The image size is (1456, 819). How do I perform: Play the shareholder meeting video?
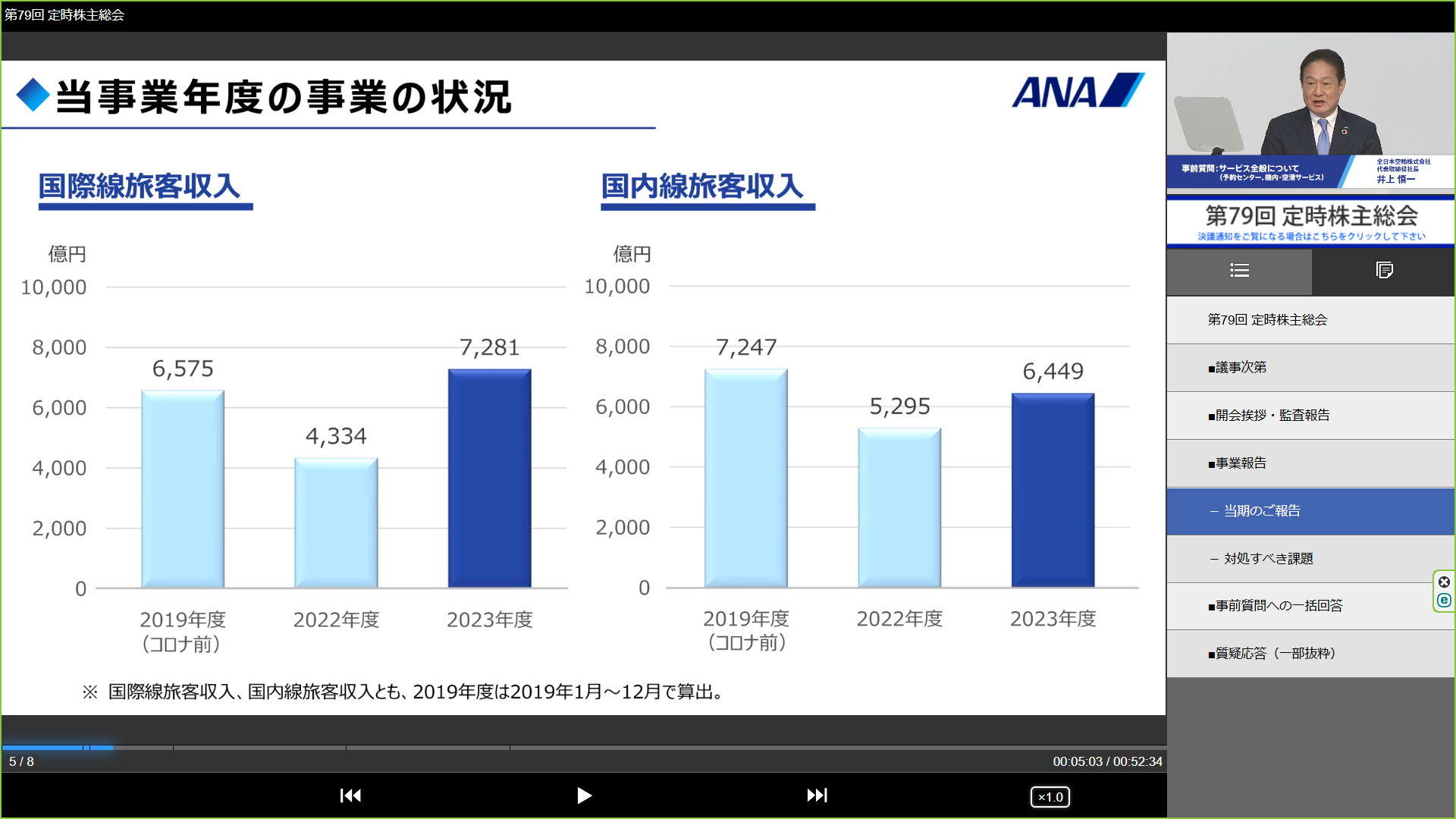point(583,795)
